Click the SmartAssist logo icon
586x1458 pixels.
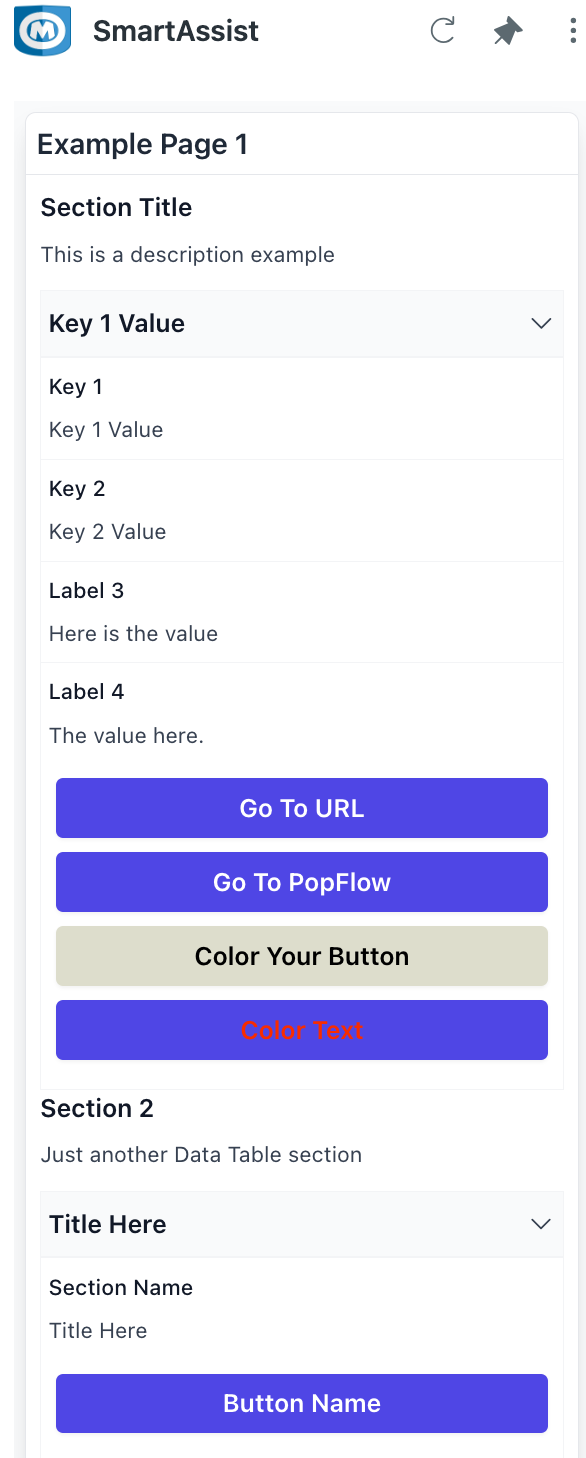(x=43, y=30)
